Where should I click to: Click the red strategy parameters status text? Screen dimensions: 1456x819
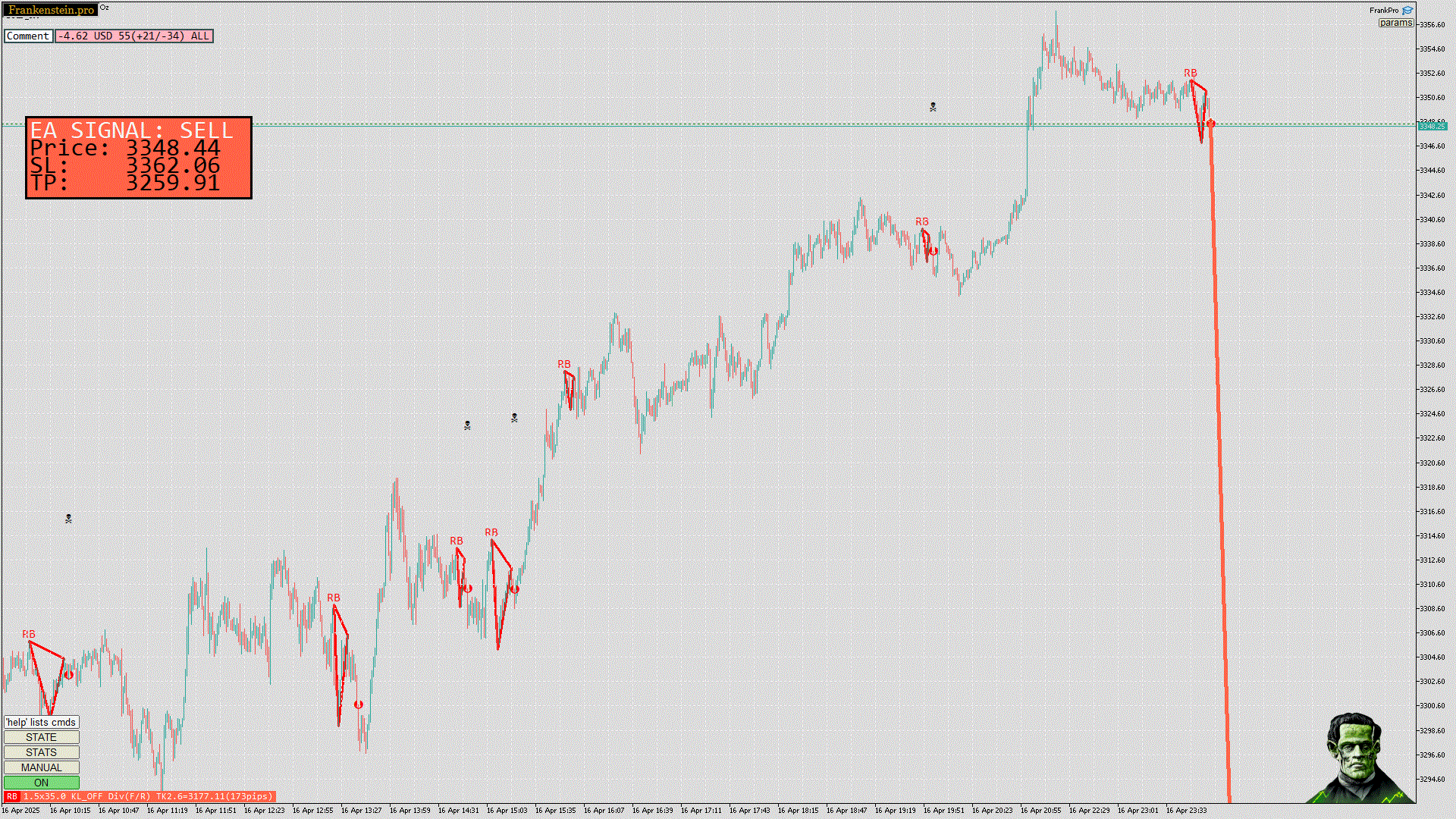[x=147, y=796]
